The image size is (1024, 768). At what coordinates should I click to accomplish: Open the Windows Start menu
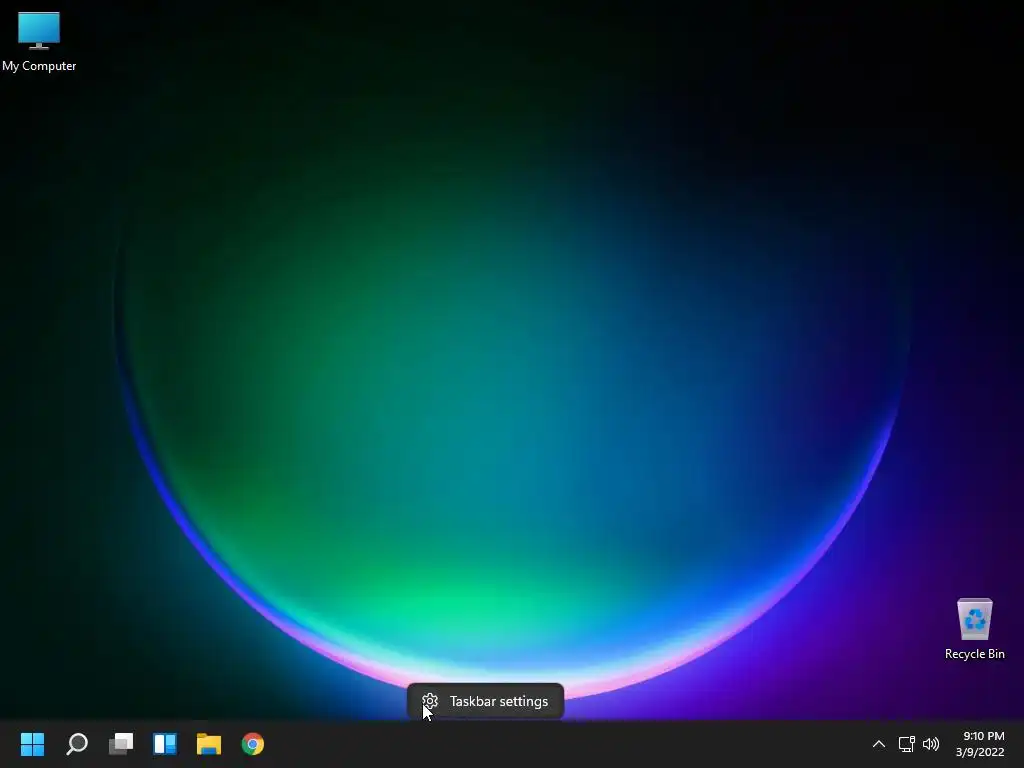click(33, 744)
